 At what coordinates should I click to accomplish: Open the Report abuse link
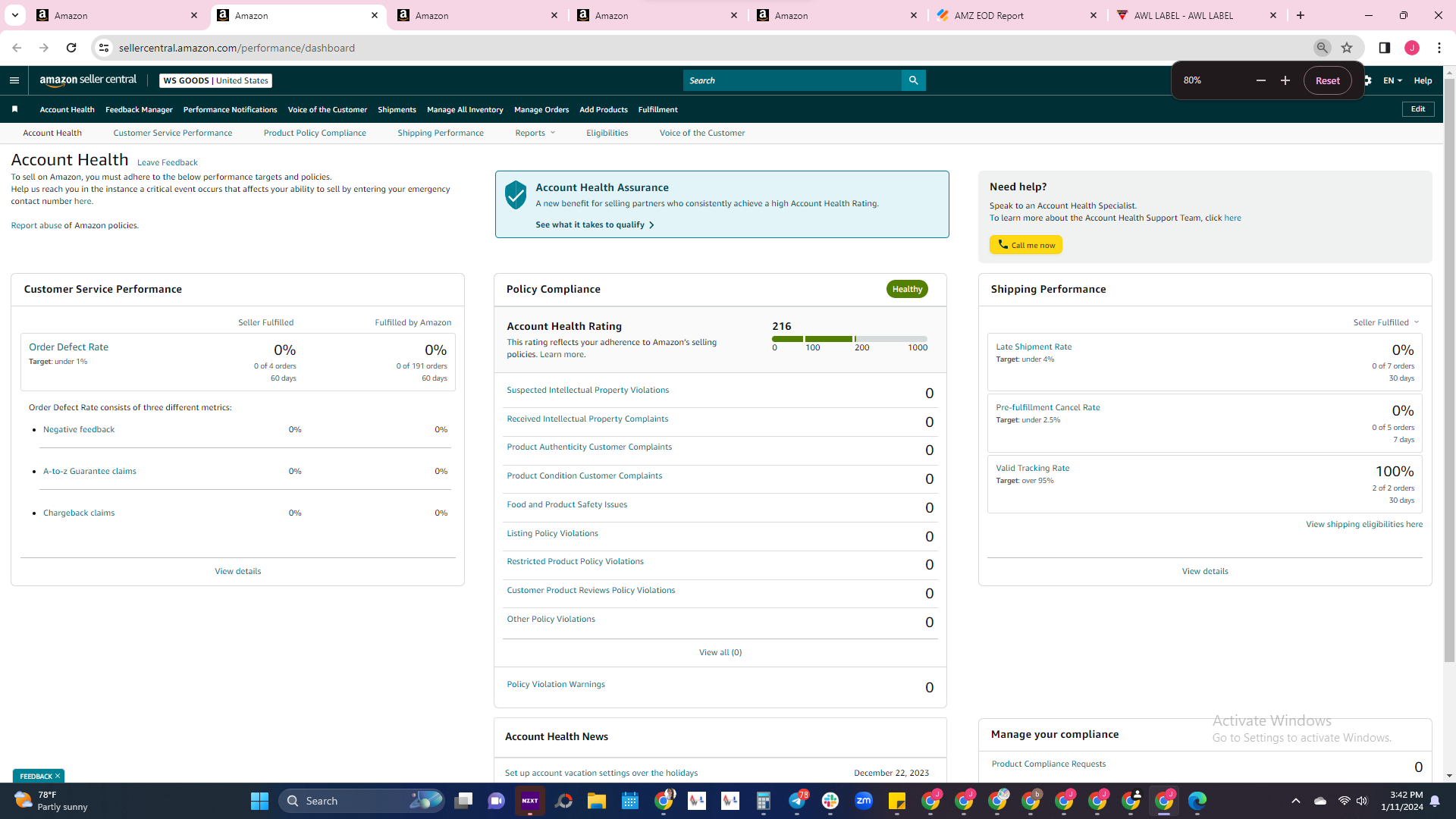point(36,225)
